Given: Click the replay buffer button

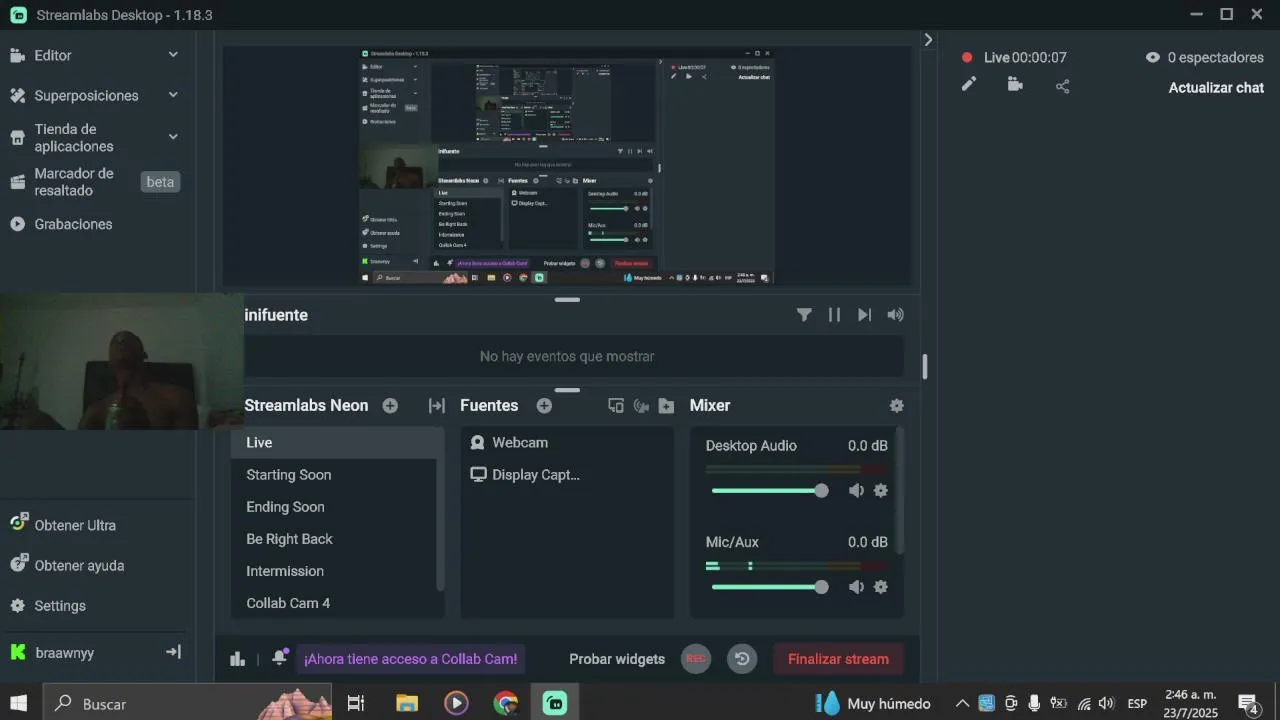Looking at the screenshot, I should tap(742, 658).
